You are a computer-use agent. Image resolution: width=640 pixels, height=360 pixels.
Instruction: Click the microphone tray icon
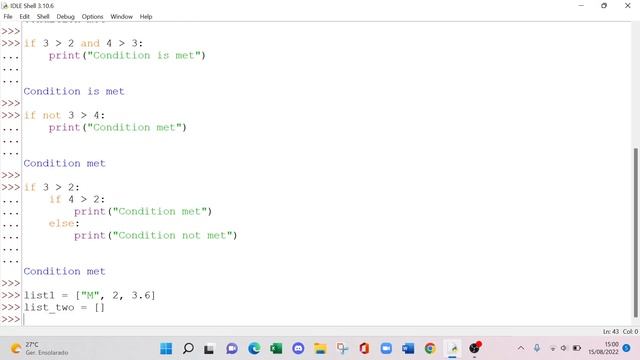[537, 348]
